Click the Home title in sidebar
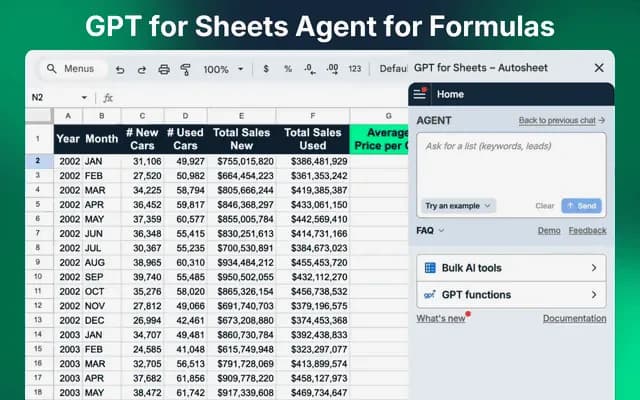640x400 pixels. (450, 94)
